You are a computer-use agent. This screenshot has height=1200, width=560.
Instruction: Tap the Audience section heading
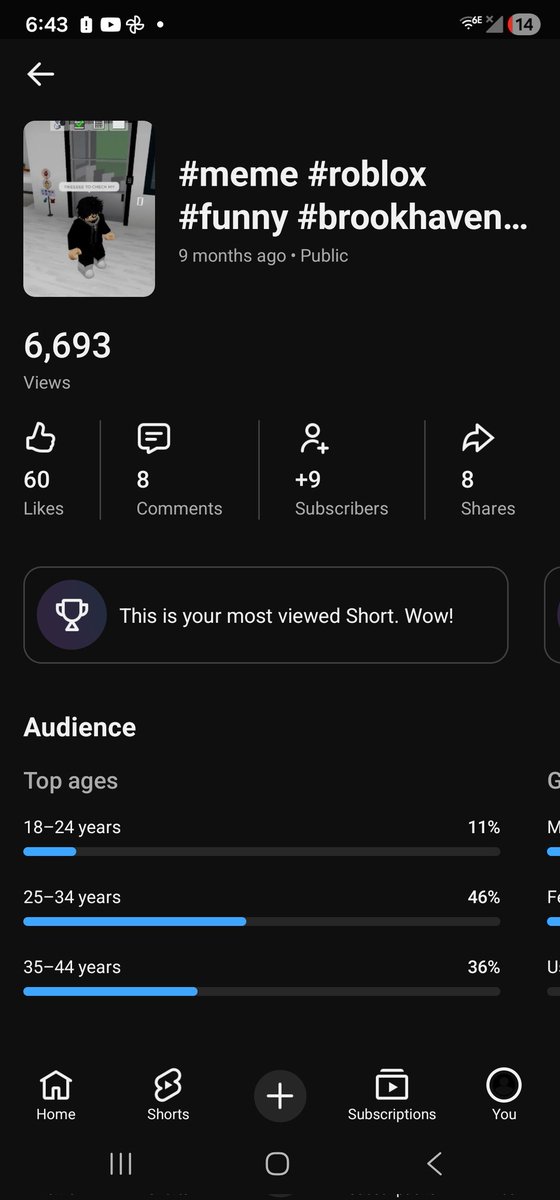pos(80,727)
